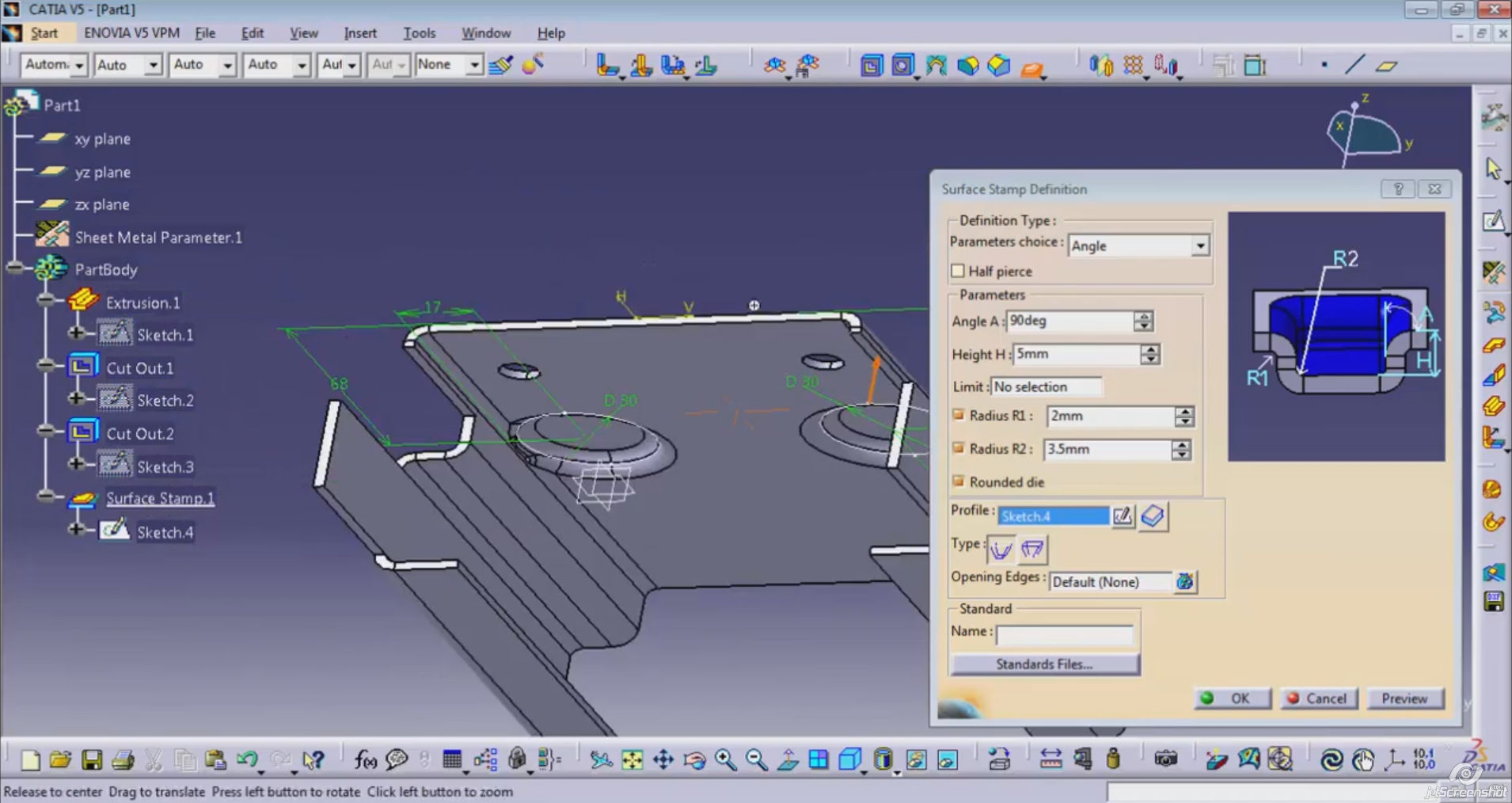Image resolution: width=1512 pixels, height=803 pixels.
Task: Click the Line tool icon
Action: 1354,65
